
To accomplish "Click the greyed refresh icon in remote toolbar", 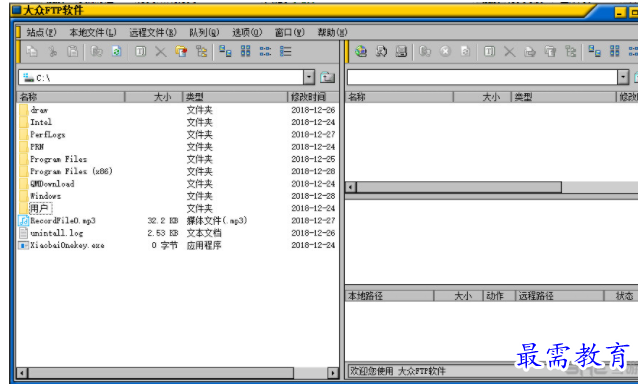I will point(465,52).
